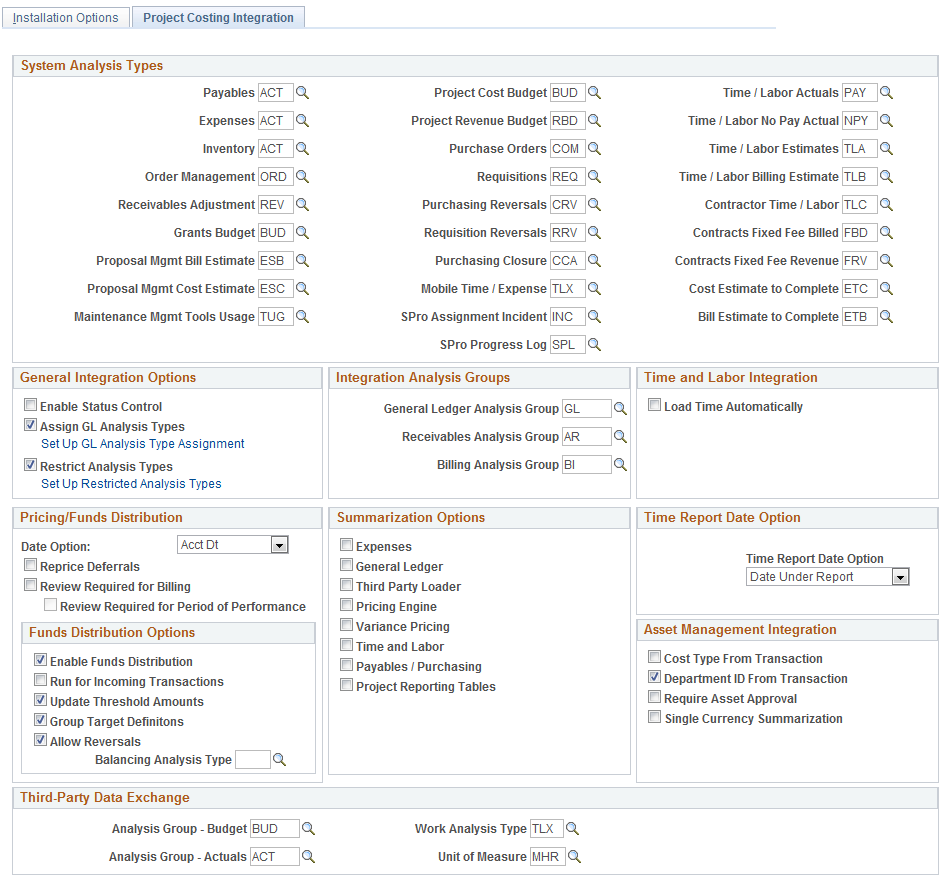The width and height of the screenshot is (948, 884).
Task: Open Set Up Restricted Analysis Types
Action: 129,483
